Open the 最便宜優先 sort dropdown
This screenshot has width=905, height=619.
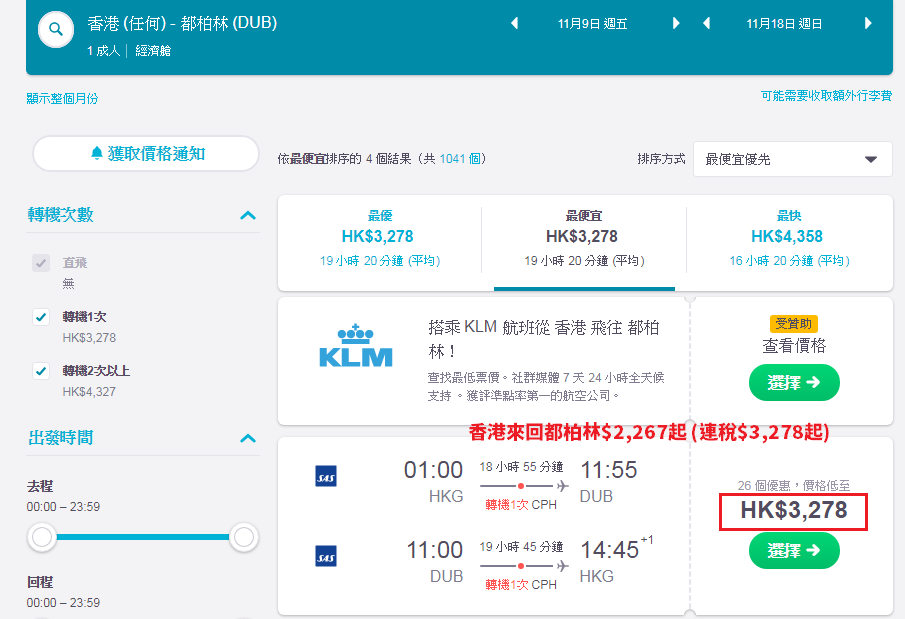792,159
